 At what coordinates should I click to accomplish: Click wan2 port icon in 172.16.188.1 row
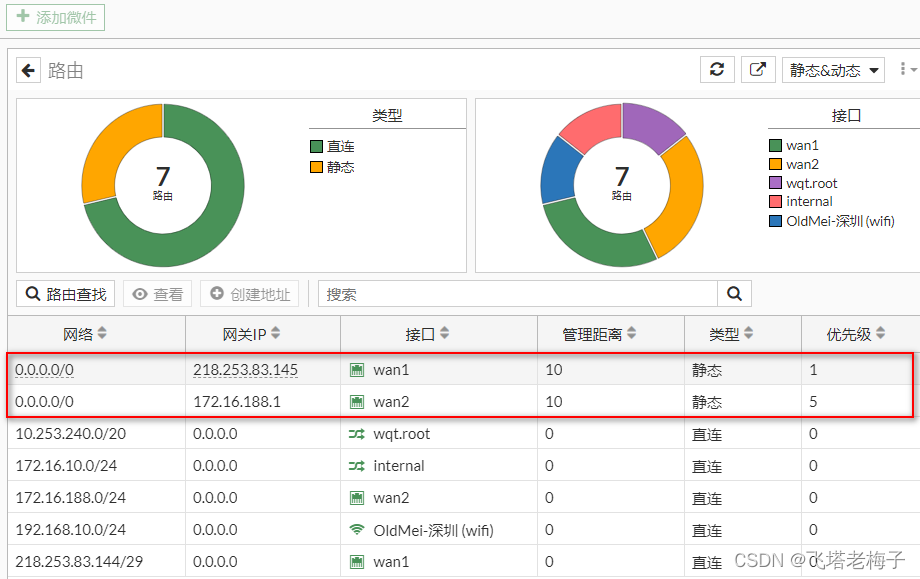tap(357, 402)
